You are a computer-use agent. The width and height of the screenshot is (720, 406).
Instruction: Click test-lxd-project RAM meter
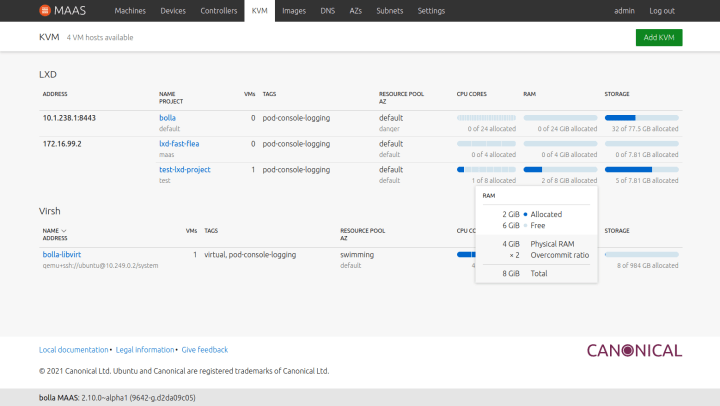pos(560,169)
